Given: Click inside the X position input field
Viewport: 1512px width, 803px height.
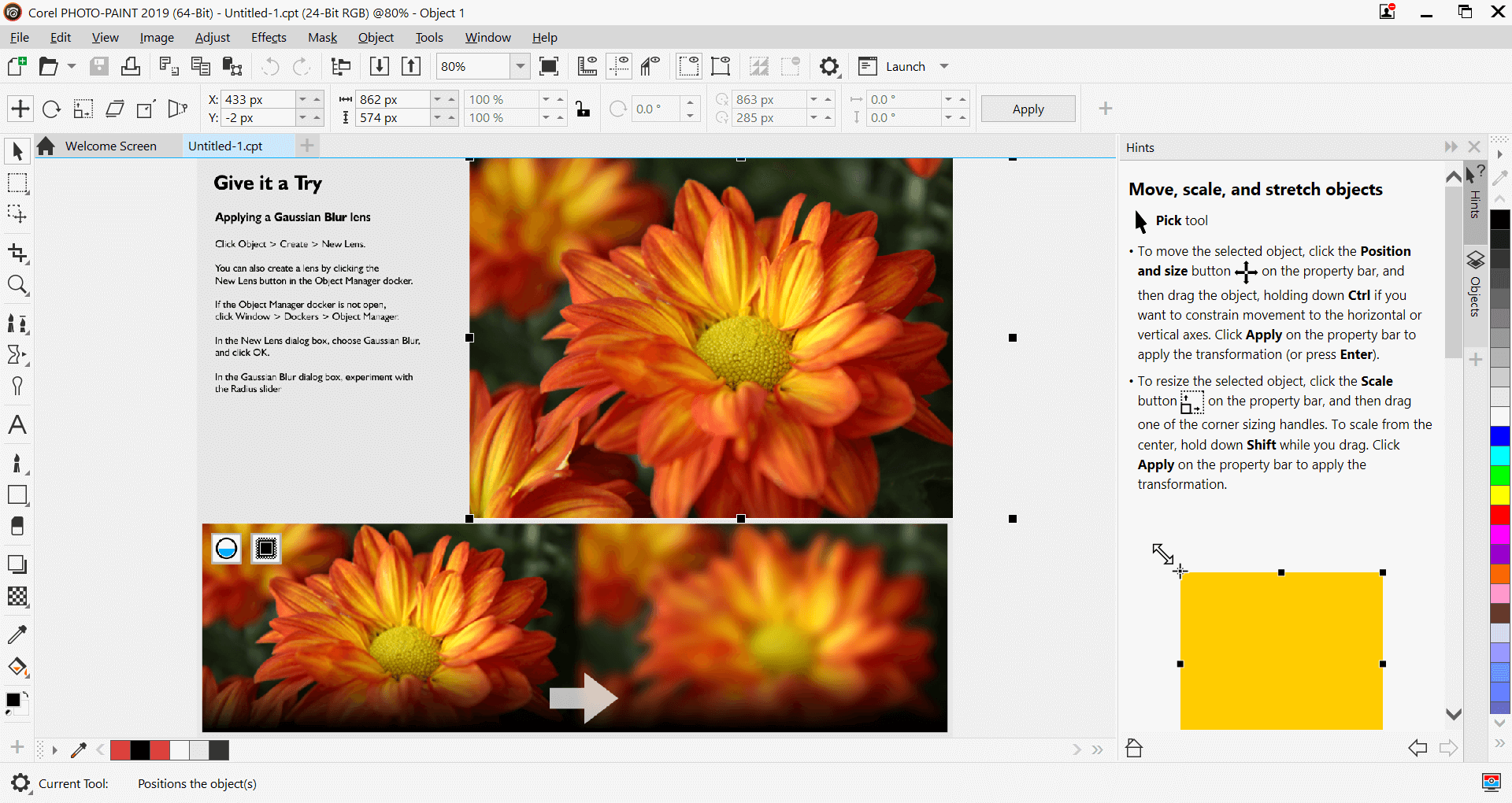Looking at the screenshot, I should [x=260, y=99].
